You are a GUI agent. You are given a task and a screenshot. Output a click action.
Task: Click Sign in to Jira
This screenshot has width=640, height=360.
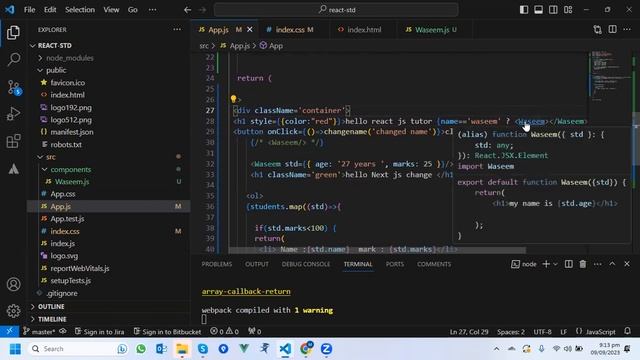pyautogui.click(x=100, y=331)
